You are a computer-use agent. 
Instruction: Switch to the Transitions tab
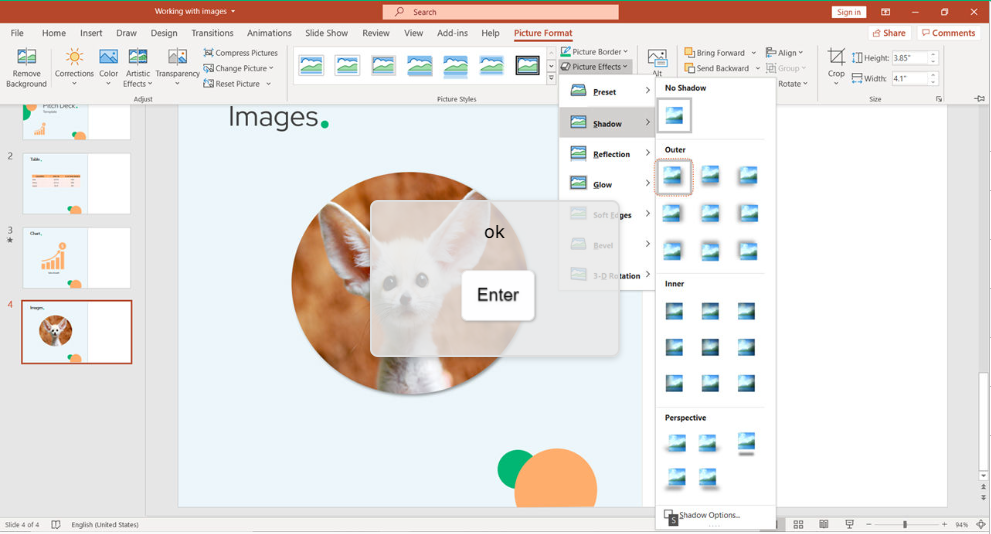click(x=212, y=33)
